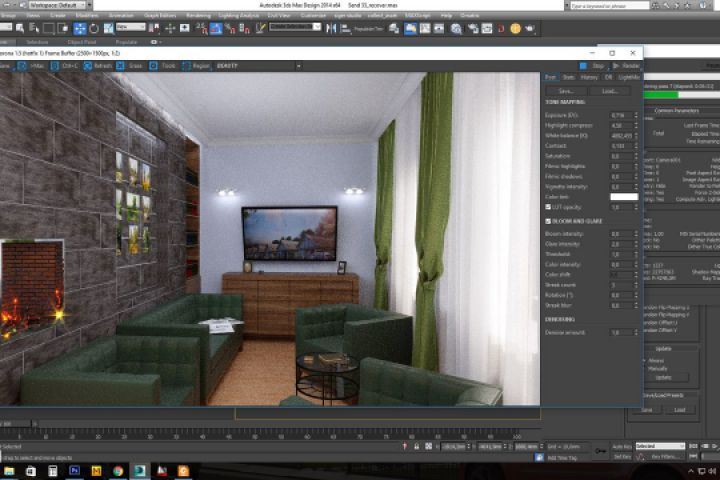720x480 pixels.
Task: Click the Set Key button
Action: [621, 457]
